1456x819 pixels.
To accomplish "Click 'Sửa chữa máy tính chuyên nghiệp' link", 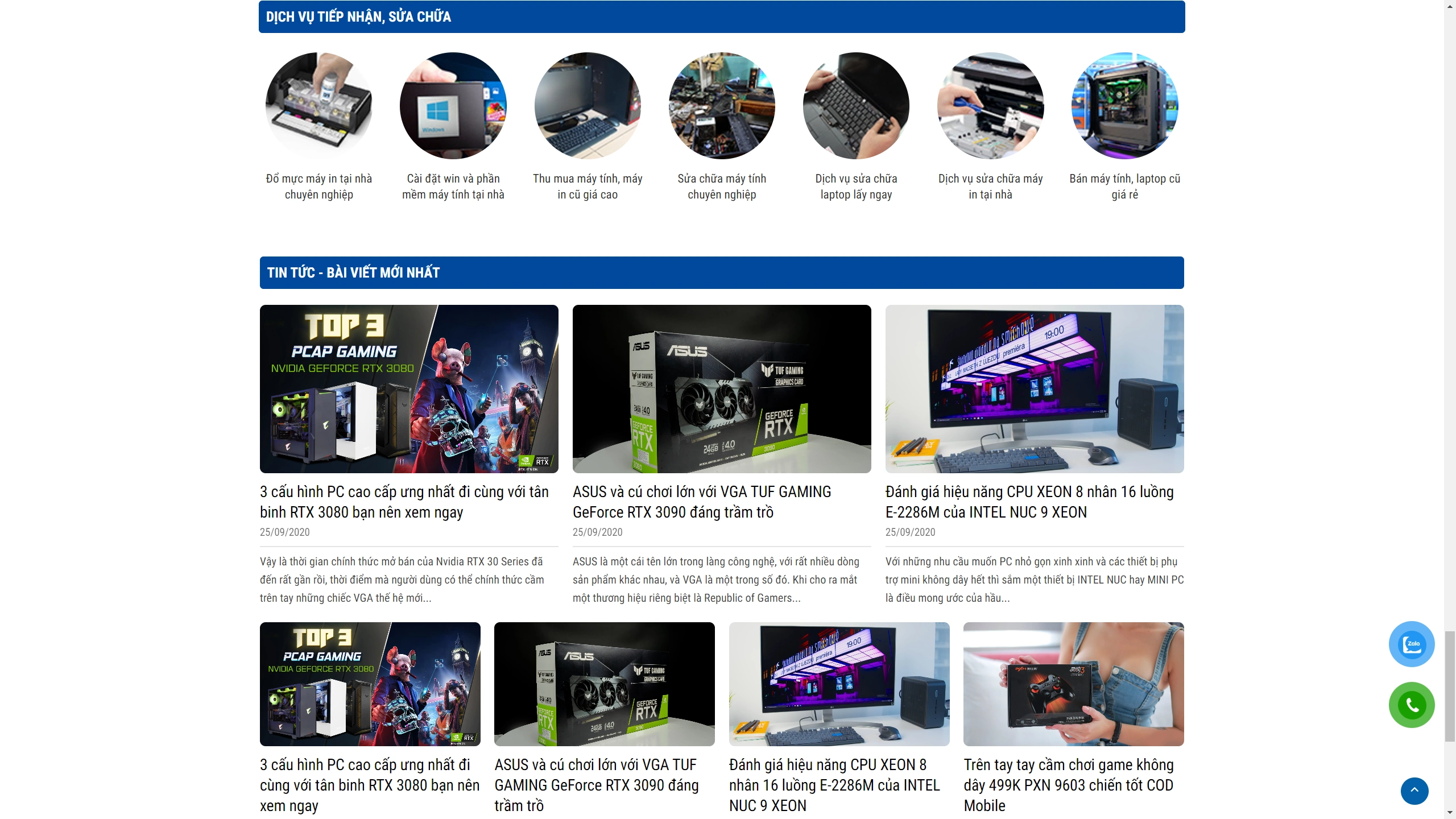I will [722, 187].
